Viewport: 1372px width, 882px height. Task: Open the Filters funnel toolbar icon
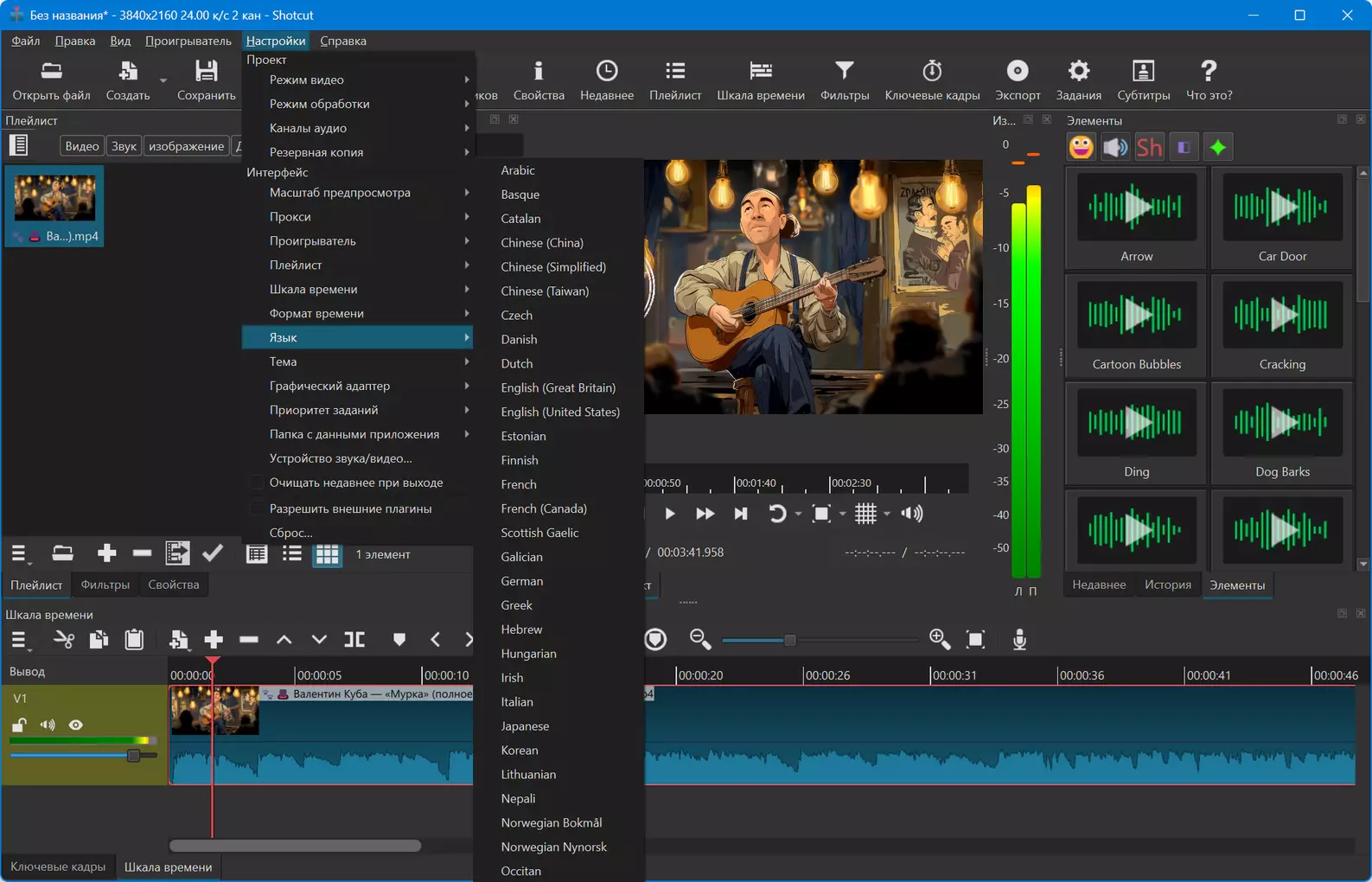point(844,80)
